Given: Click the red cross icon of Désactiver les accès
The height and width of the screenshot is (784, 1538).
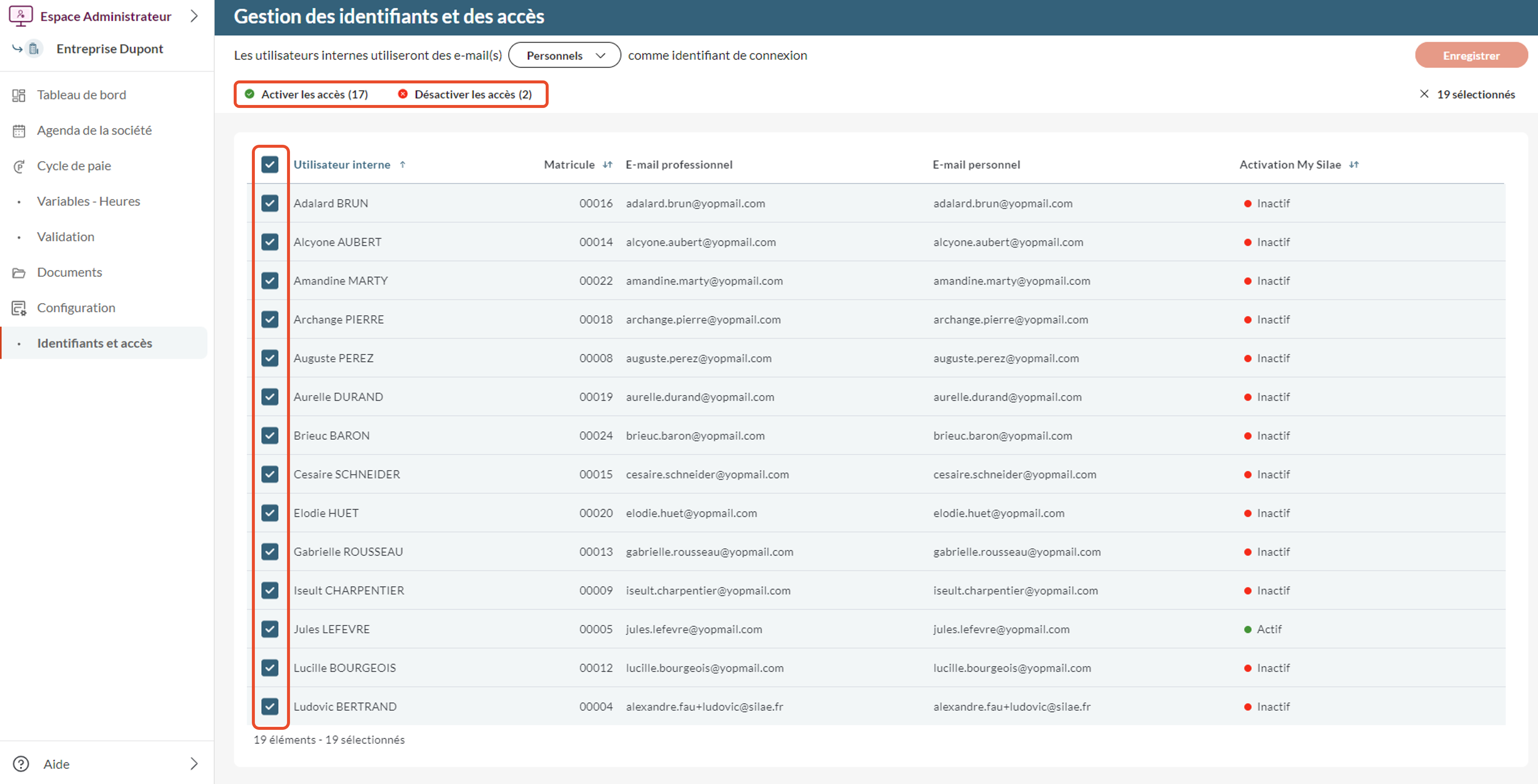Looking at the screenshot, I should 403,94.
